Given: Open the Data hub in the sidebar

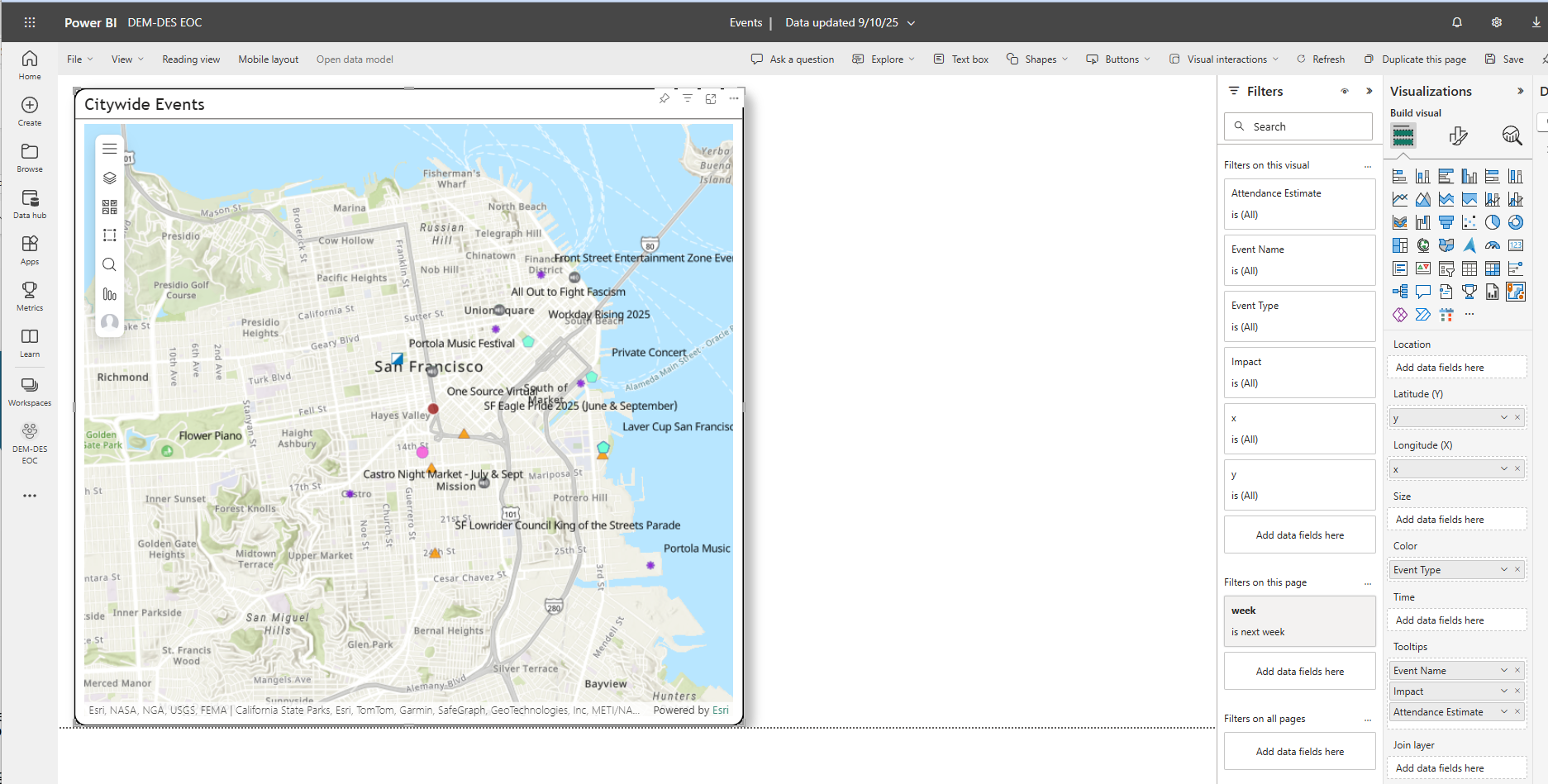Looking at the screenshot, I should (x=30, y=203).
